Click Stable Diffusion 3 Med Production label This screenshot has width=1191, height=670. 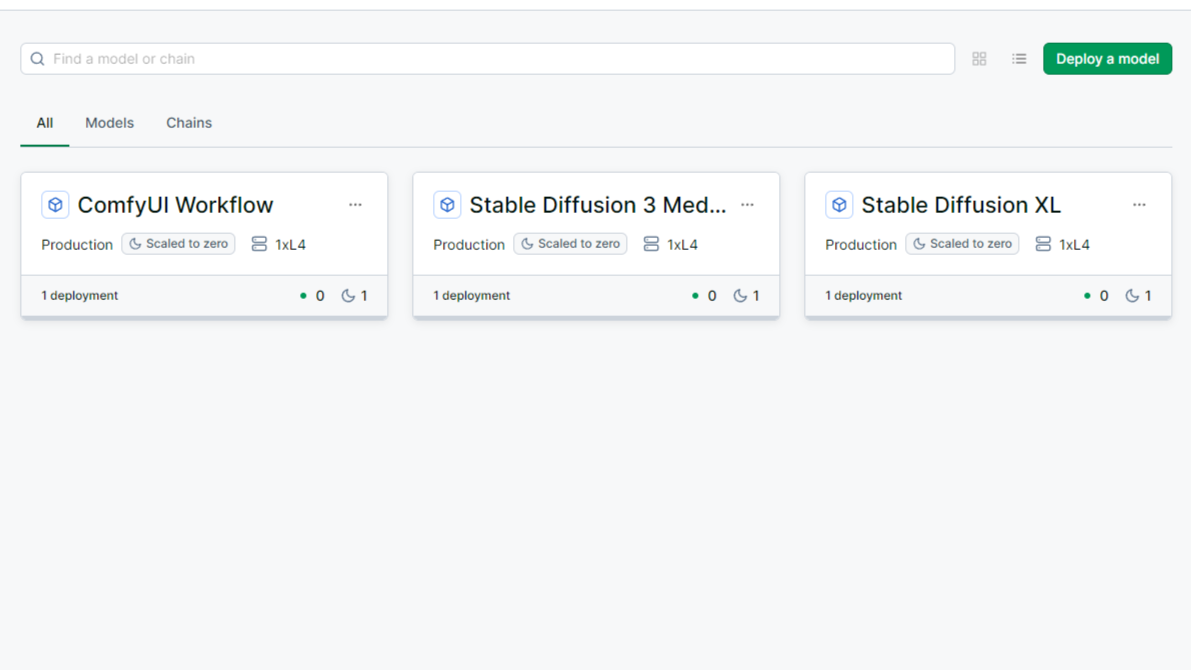469,245
